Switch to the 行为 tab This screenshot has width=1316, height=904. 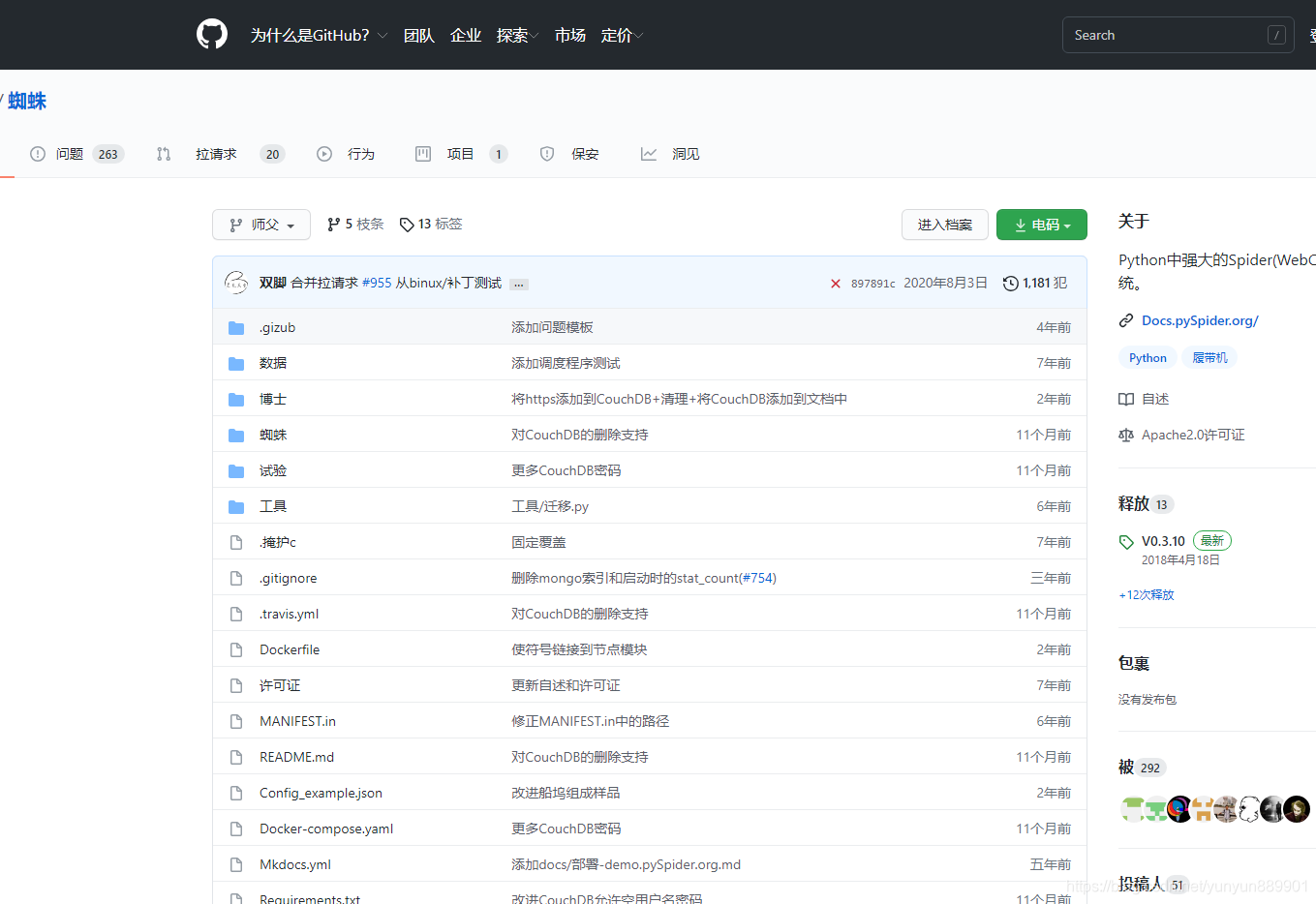[346, 154]
